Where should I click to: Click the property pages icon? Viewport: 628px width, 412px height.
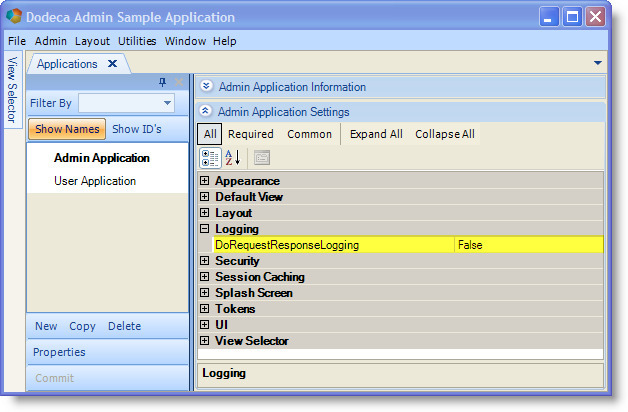tap(262, 158)
